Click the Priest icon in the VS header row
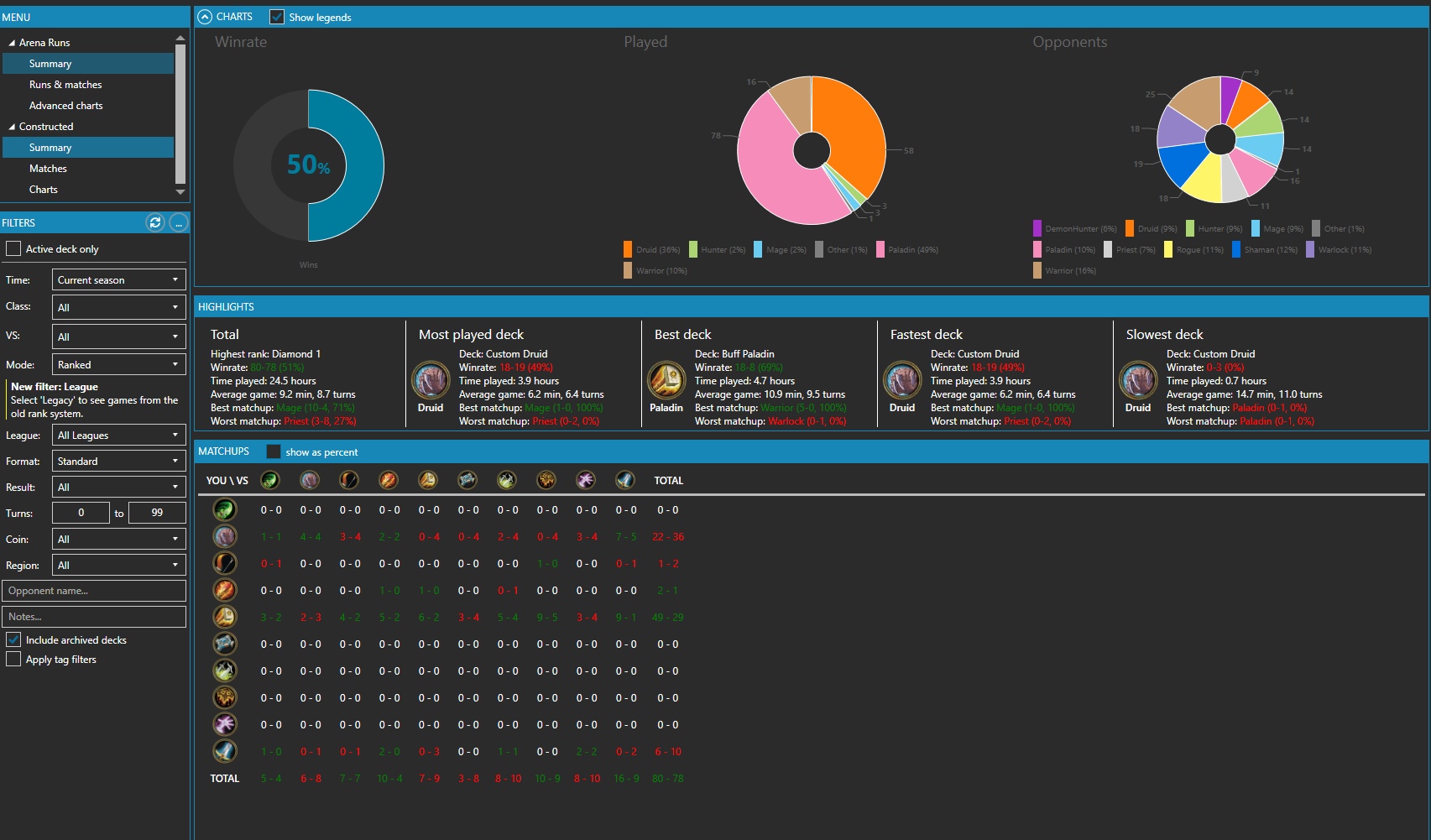The width and height of the screenshot is (1431, 840). tap(467, 480)
